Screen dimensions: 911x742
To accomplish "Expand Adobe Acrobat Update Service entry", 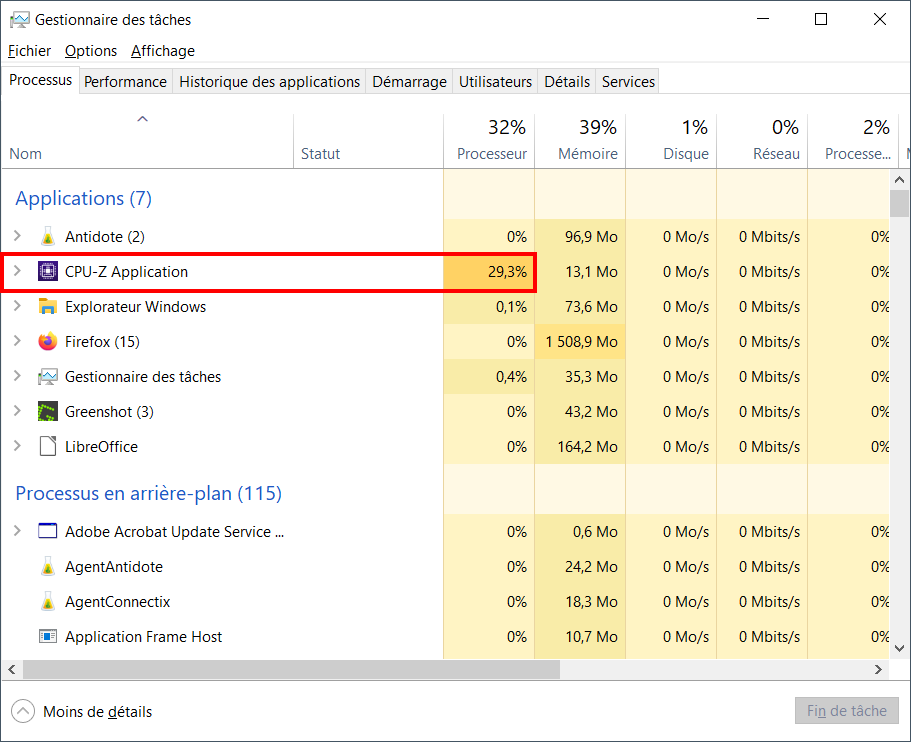I will [x=17, y=530].
